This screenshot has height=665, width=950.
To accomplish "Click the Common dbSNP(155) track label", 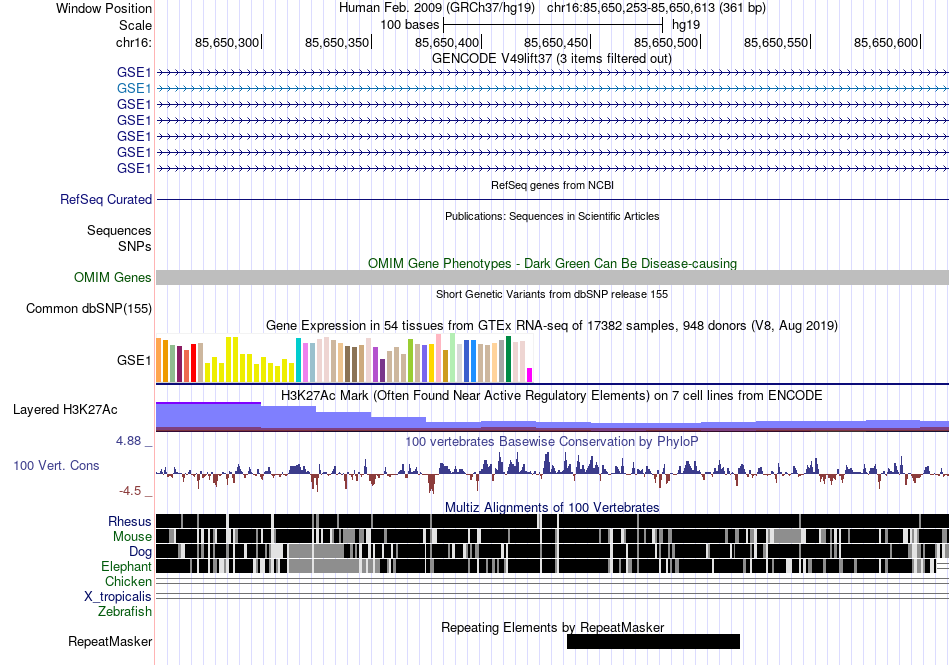I will (x=89, y=308).
